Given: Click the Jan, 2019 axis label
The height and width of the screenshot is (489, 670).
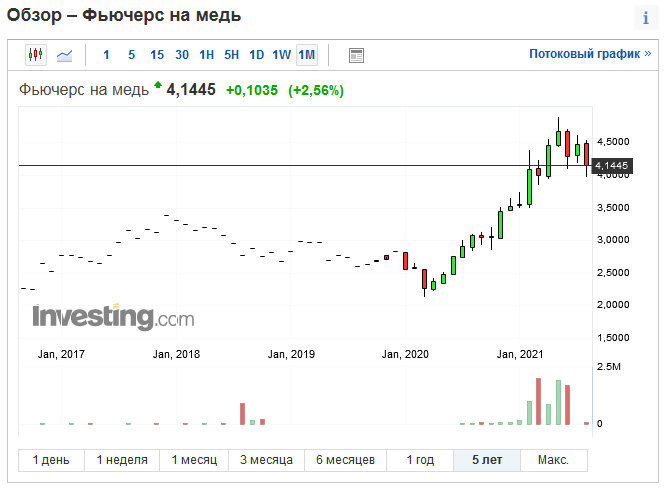Looking at the screenshot, I should [291, 354].
